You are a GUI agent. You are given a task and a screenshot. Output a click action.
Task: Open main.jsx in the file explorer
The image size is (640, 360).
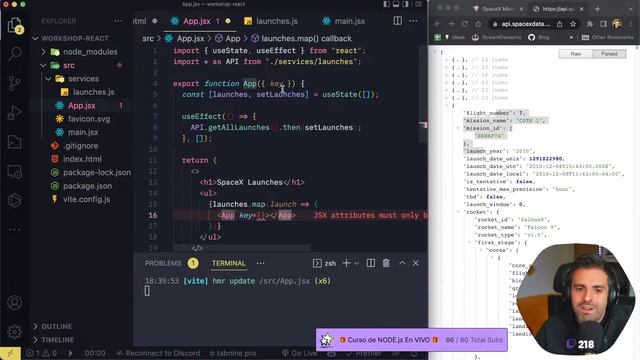[x=82, y=132]
